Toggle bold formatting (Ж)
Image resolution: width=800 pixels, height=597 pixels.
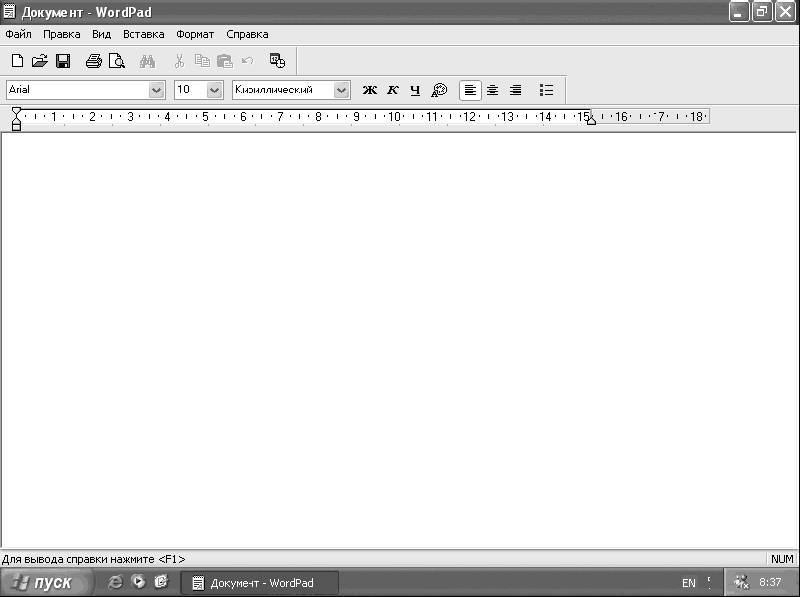(x=369, y=90)
